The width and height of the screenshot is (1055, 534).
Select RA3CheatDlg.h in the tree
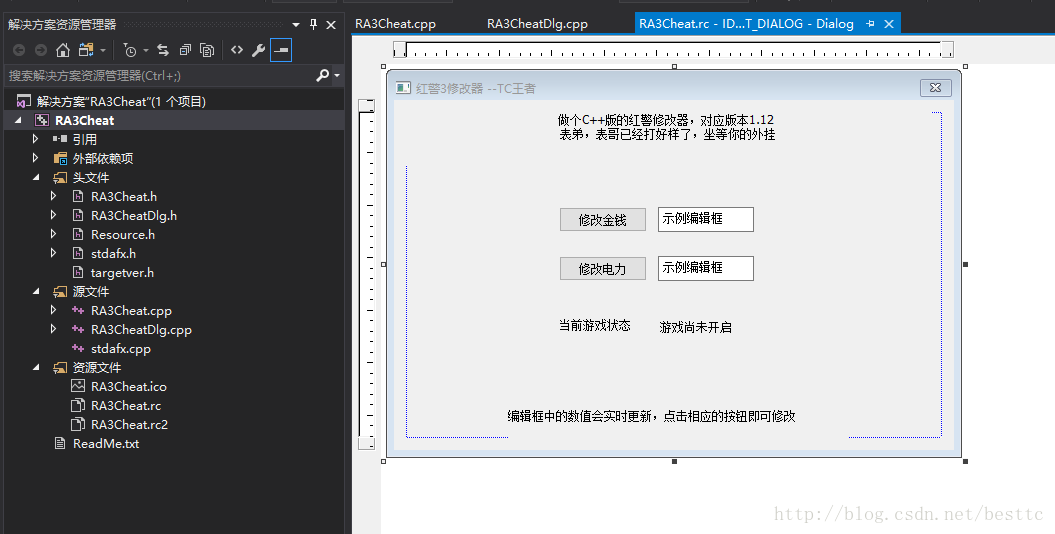[x=134, y=215]
